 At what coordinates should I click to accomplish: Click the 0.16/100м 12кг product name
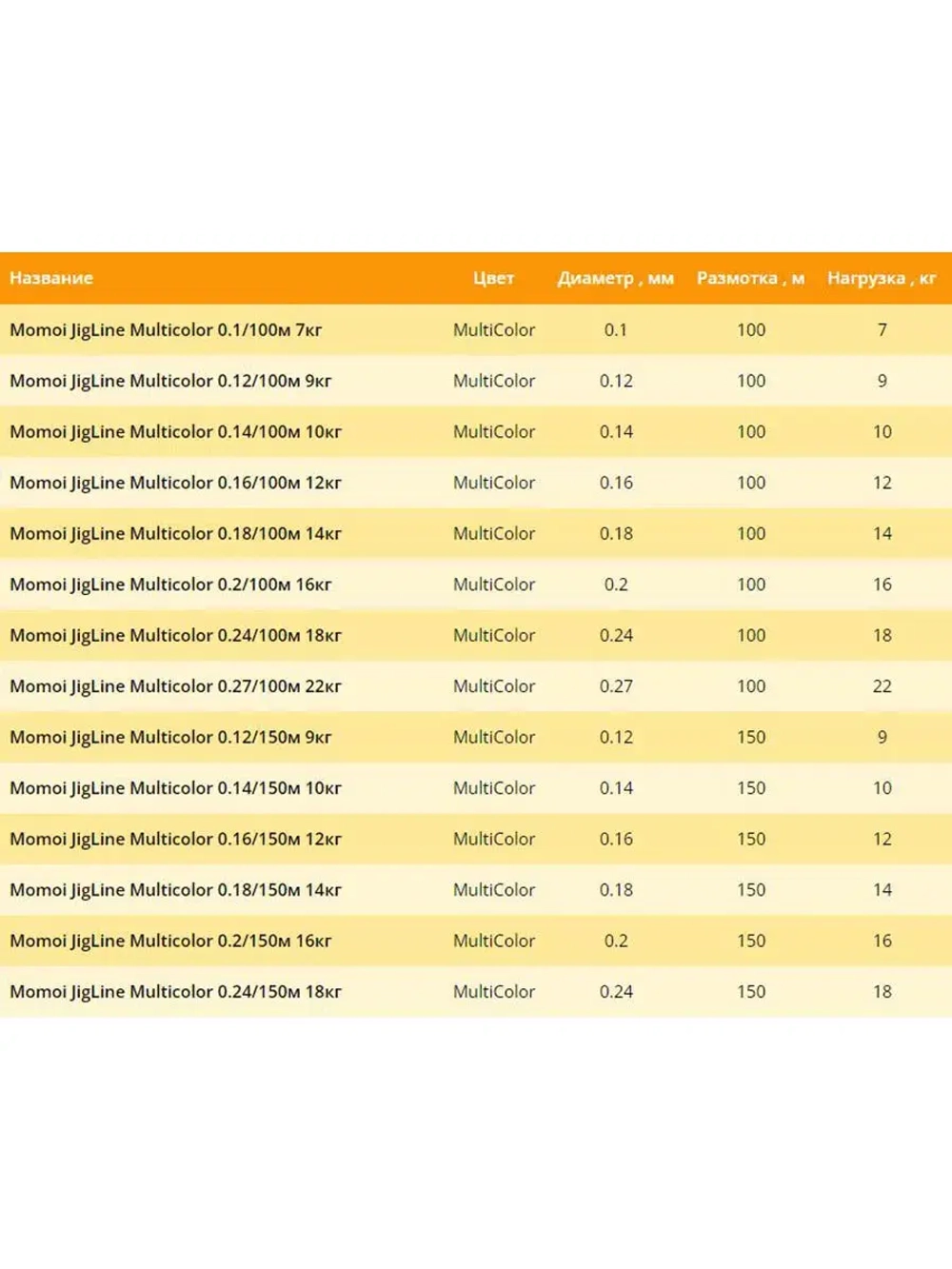tap(175, 483)
